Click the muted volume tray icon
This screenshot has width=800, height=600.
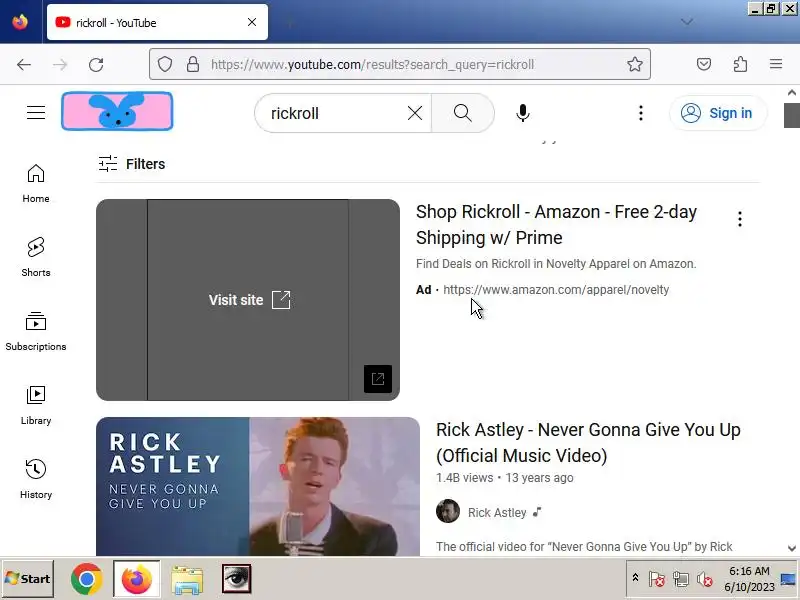point(705,579)
